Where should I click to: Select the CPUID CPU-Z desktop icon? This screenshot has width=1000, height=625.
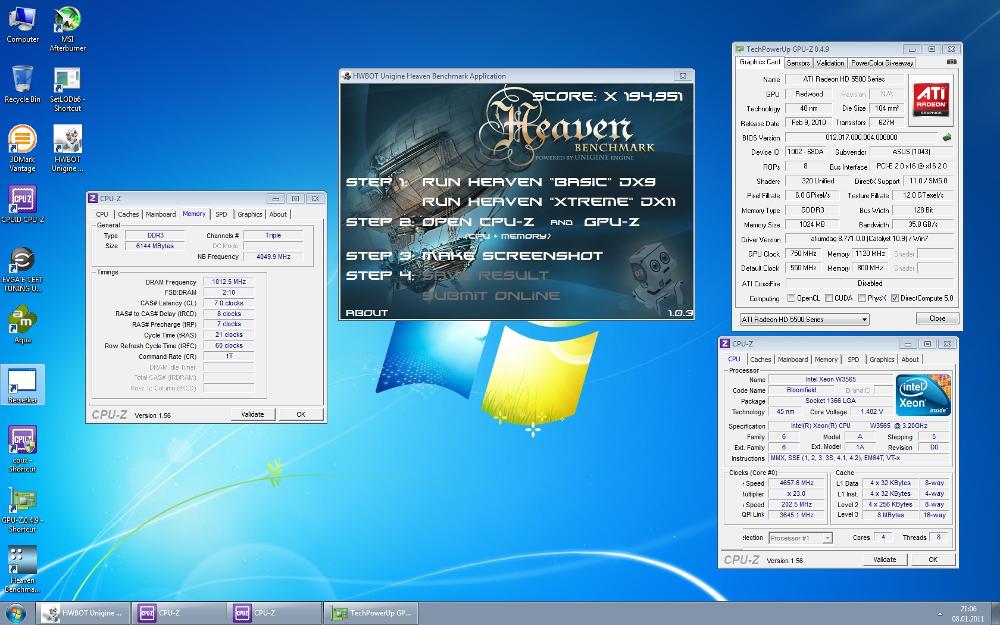22,204
